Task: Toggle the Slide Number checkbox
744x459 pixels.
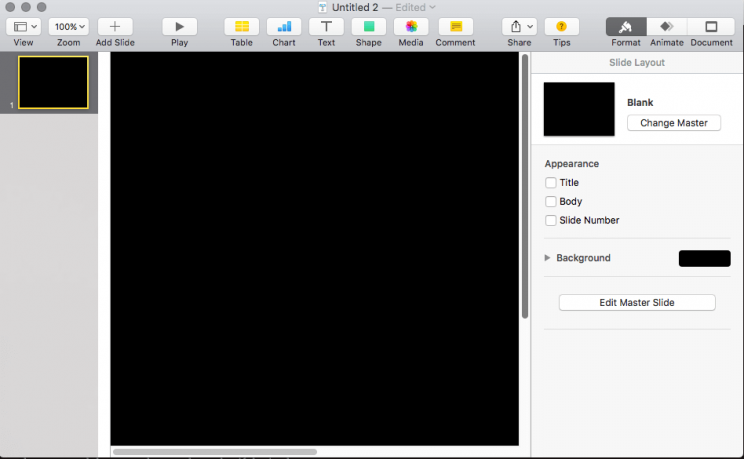Action: [551, 221]
